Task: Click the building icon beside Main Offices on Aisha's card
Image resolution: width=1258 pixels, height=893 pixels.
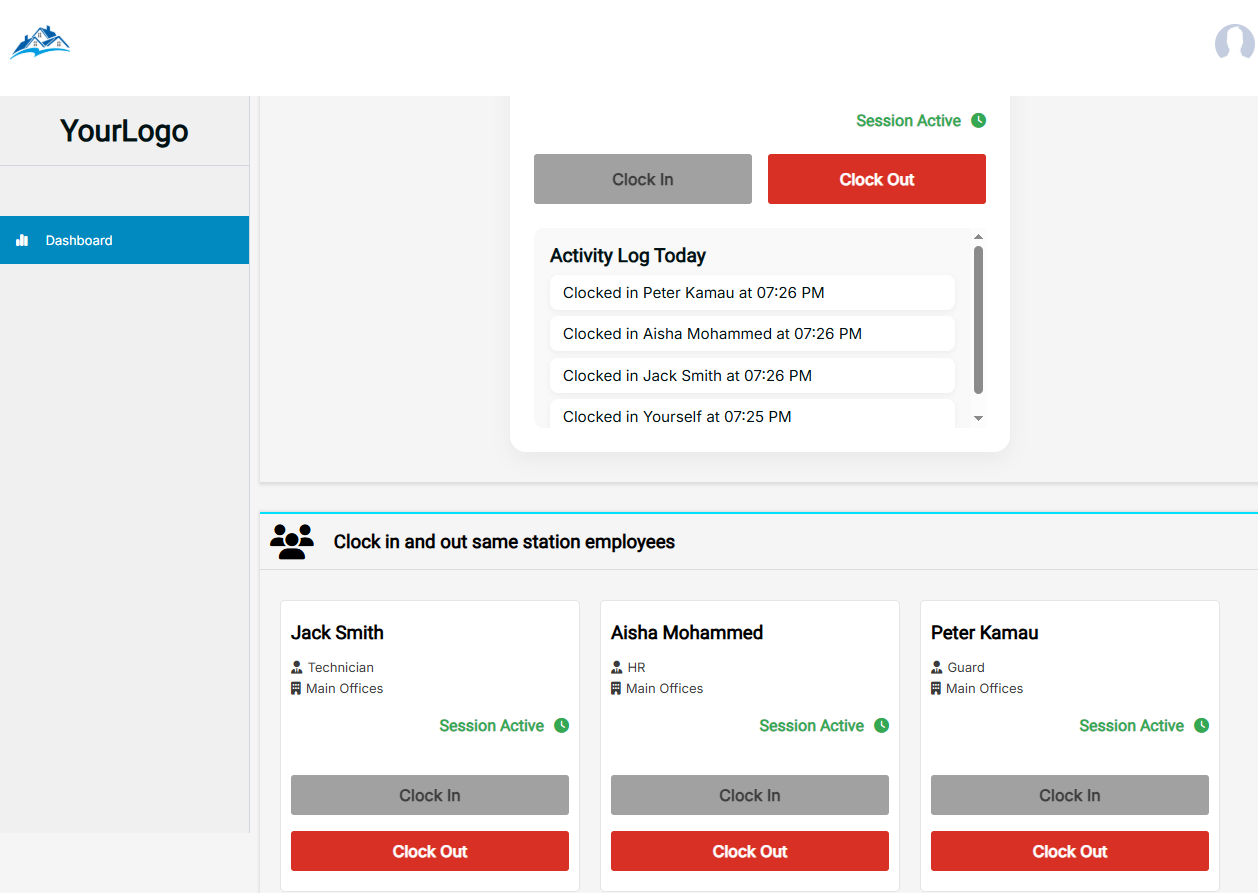Action: (617, 688)
